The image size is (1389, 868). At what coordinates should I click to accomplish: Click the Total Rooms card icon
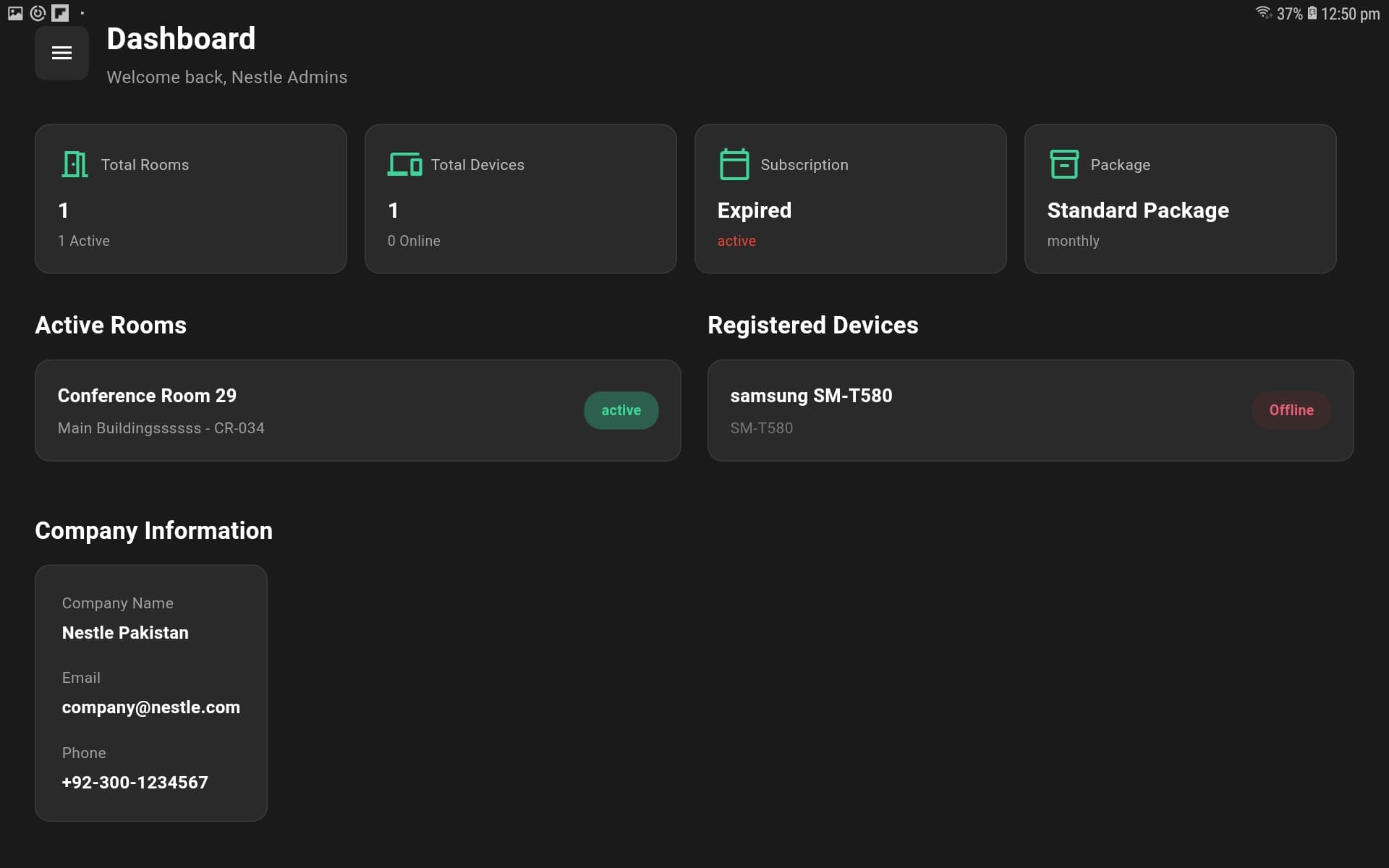point(75,164)
